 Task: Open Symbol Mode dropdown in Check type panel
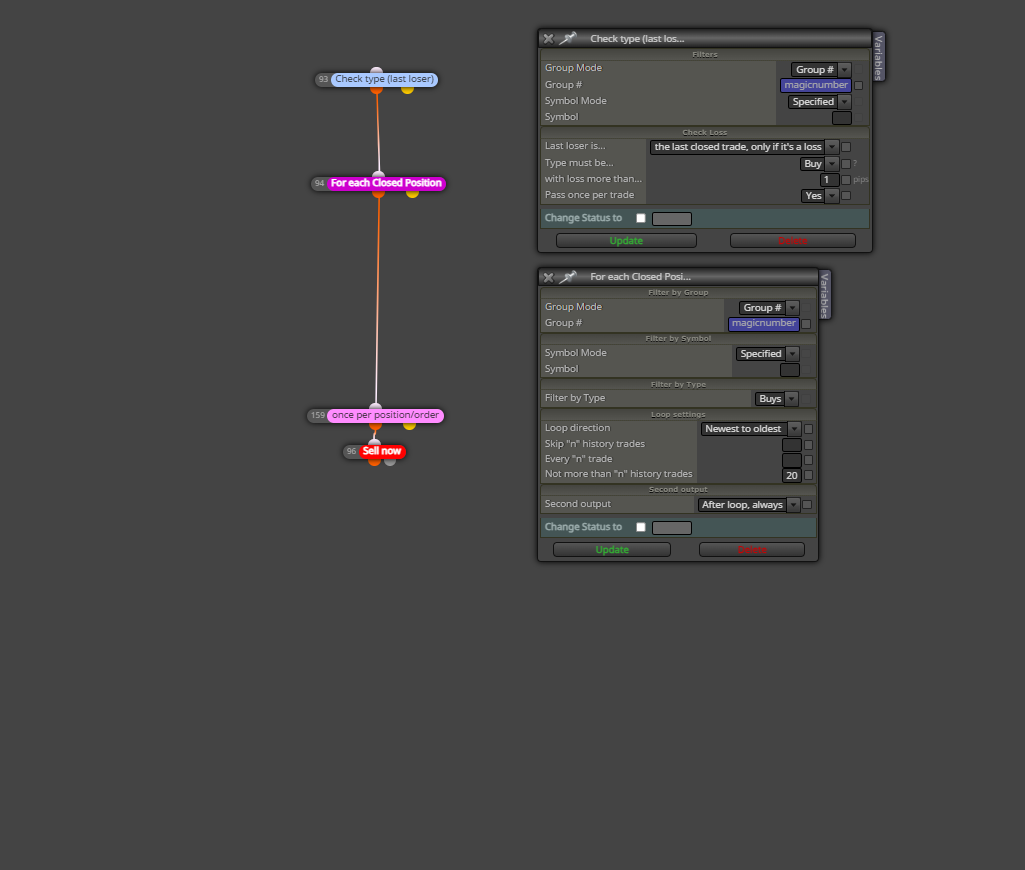click(819, 101)
